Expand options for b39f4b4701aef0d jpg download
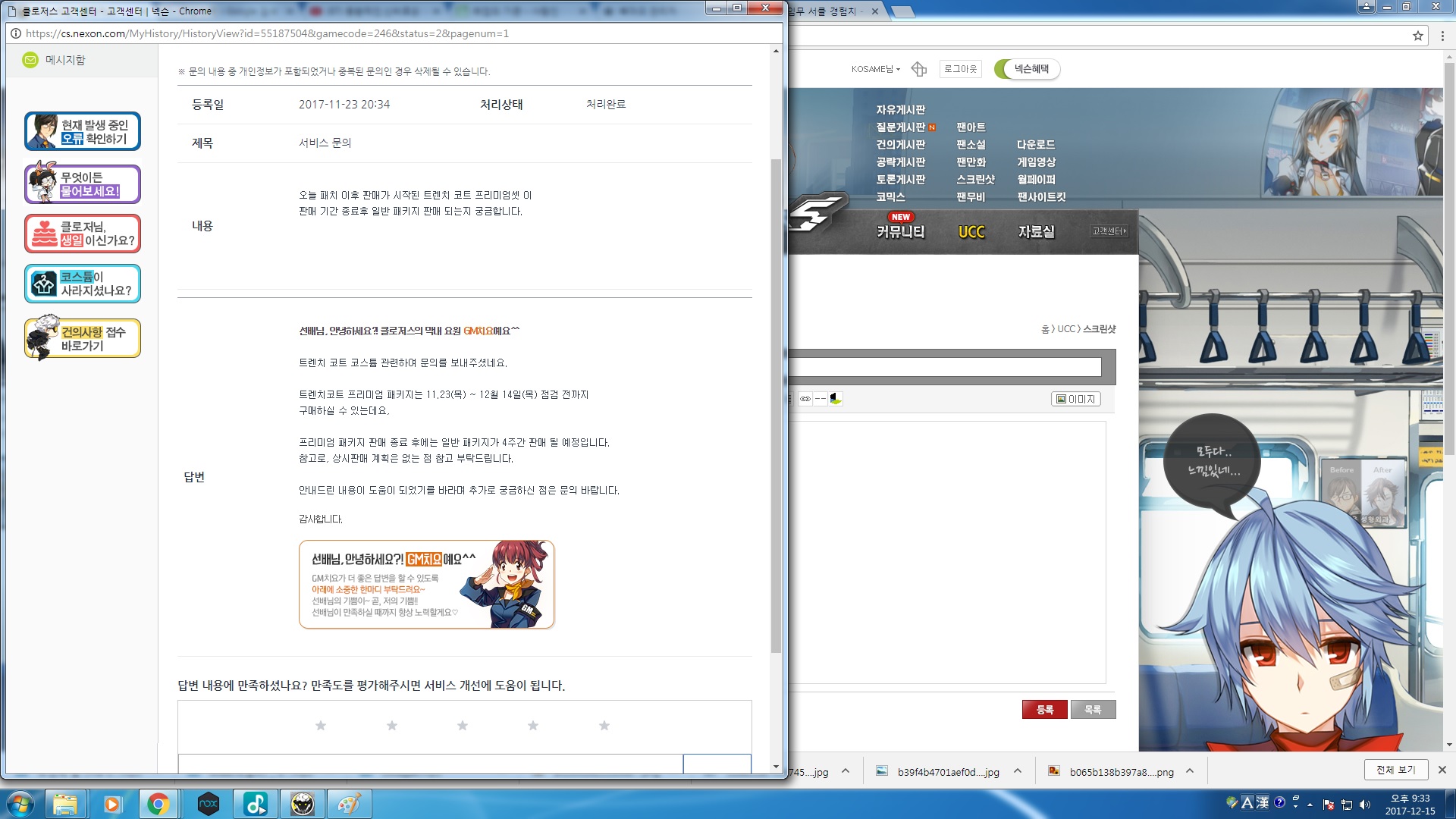The height and width of the screenshot is (819, 1456). coord(1018,771)
